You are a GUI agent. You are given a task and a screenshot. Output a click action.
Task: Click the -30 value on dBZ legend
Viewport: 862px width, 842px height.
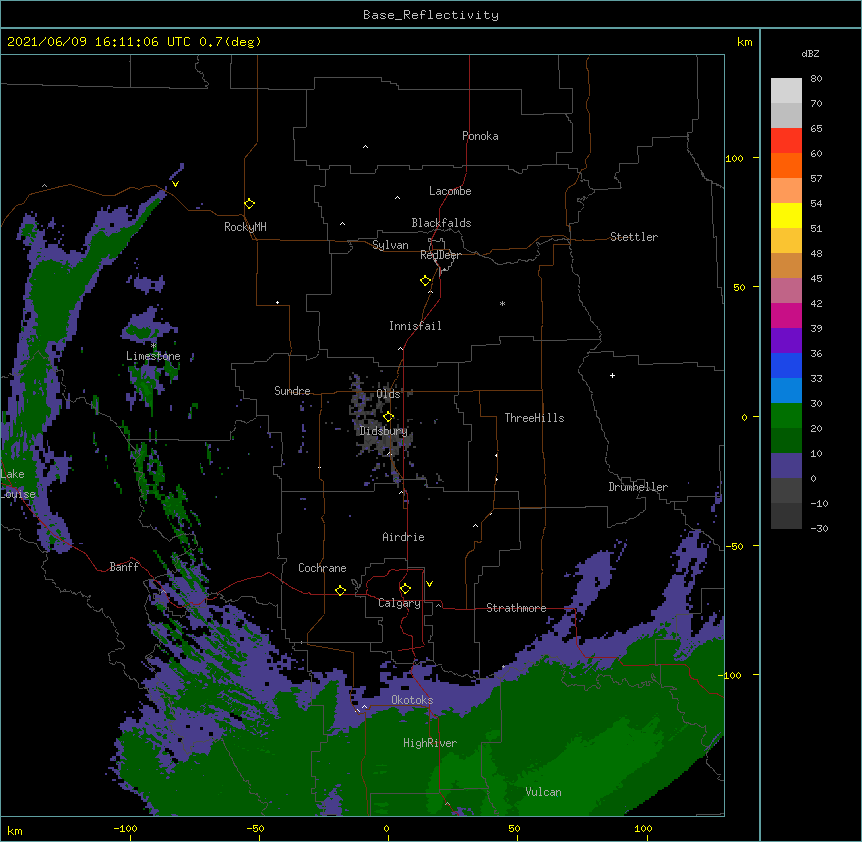(x=819, y=529)
